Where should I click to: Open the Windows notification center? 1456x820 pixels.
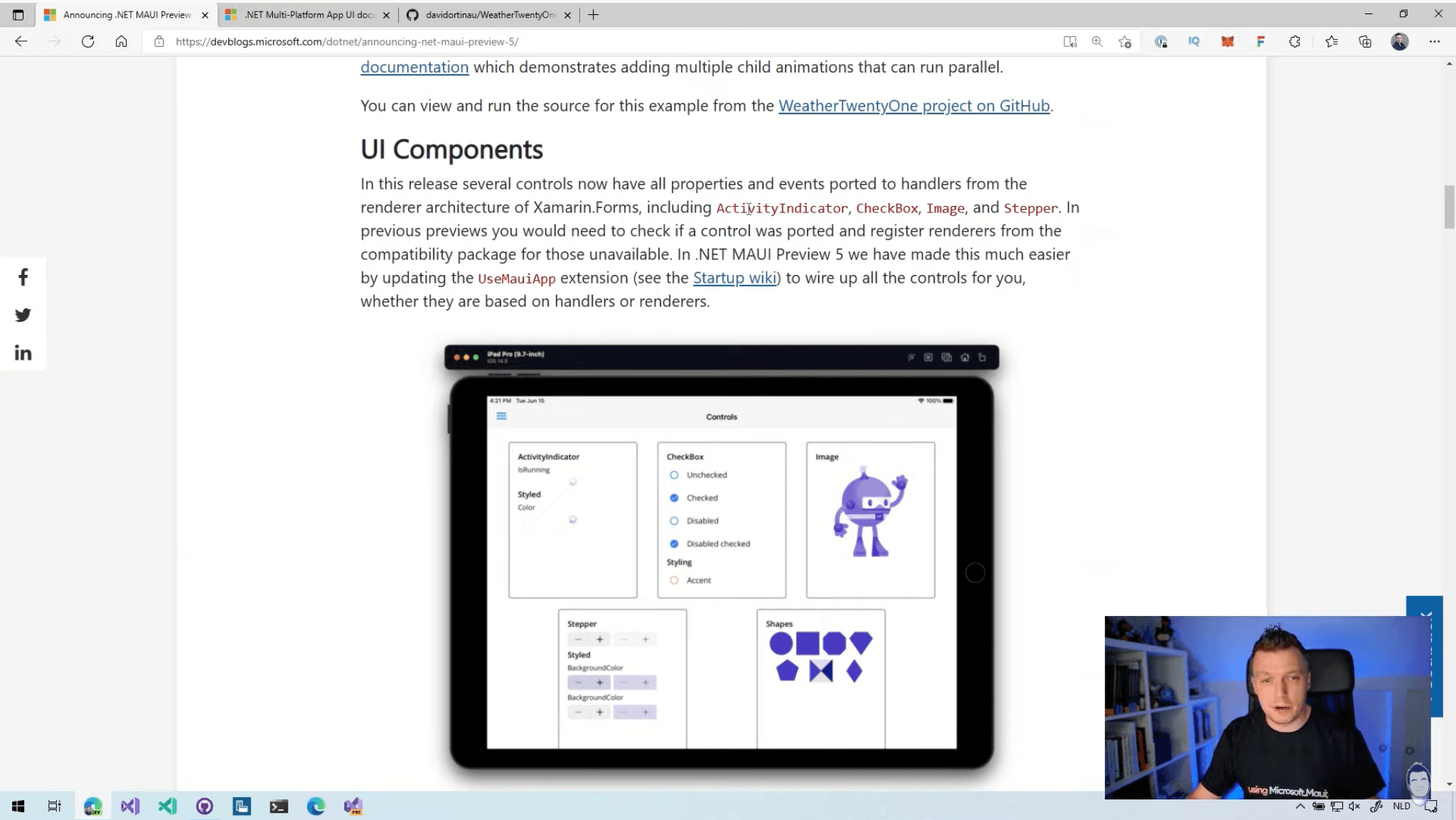(x=1432, y=806)
